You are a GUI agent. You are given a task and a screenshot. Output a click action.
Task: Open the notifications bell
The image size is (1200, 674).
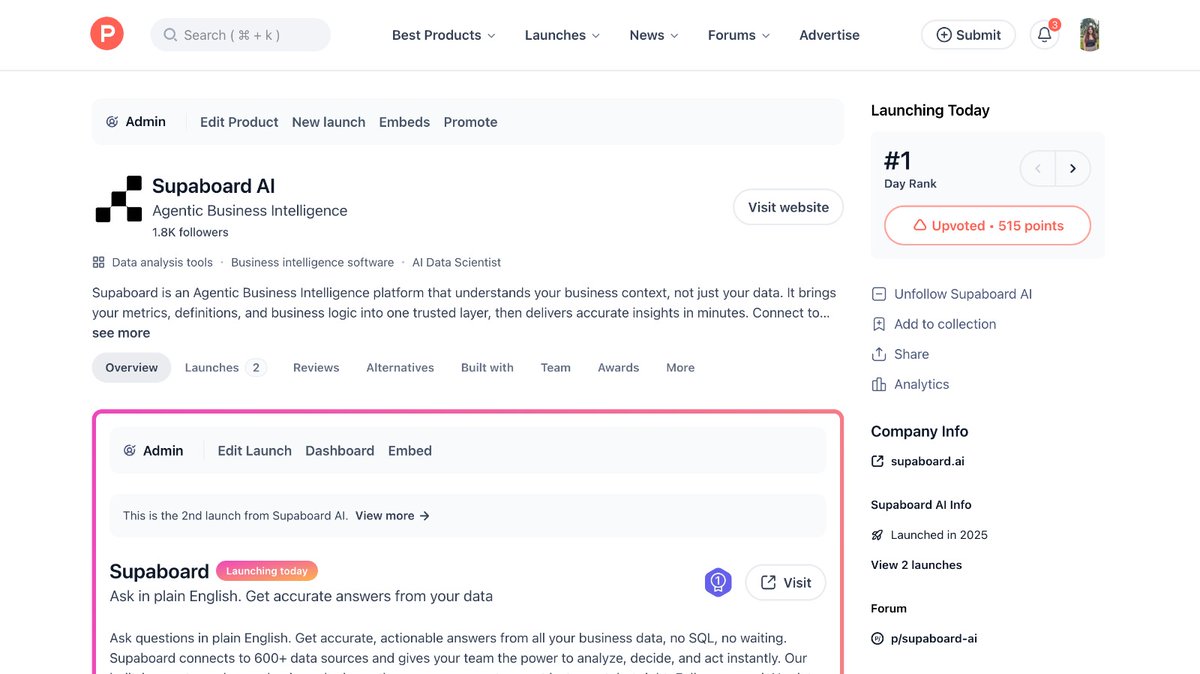pyautogui.click(x=1044, y=35)
